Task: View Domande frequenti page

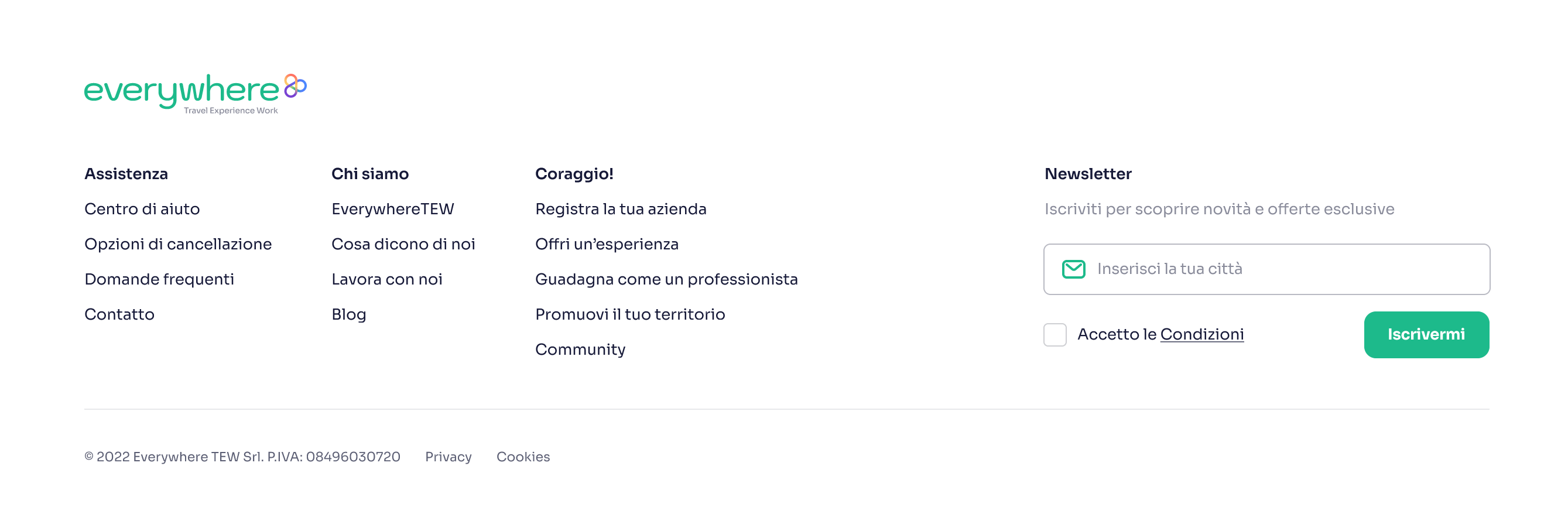Action: coord(159,279)
